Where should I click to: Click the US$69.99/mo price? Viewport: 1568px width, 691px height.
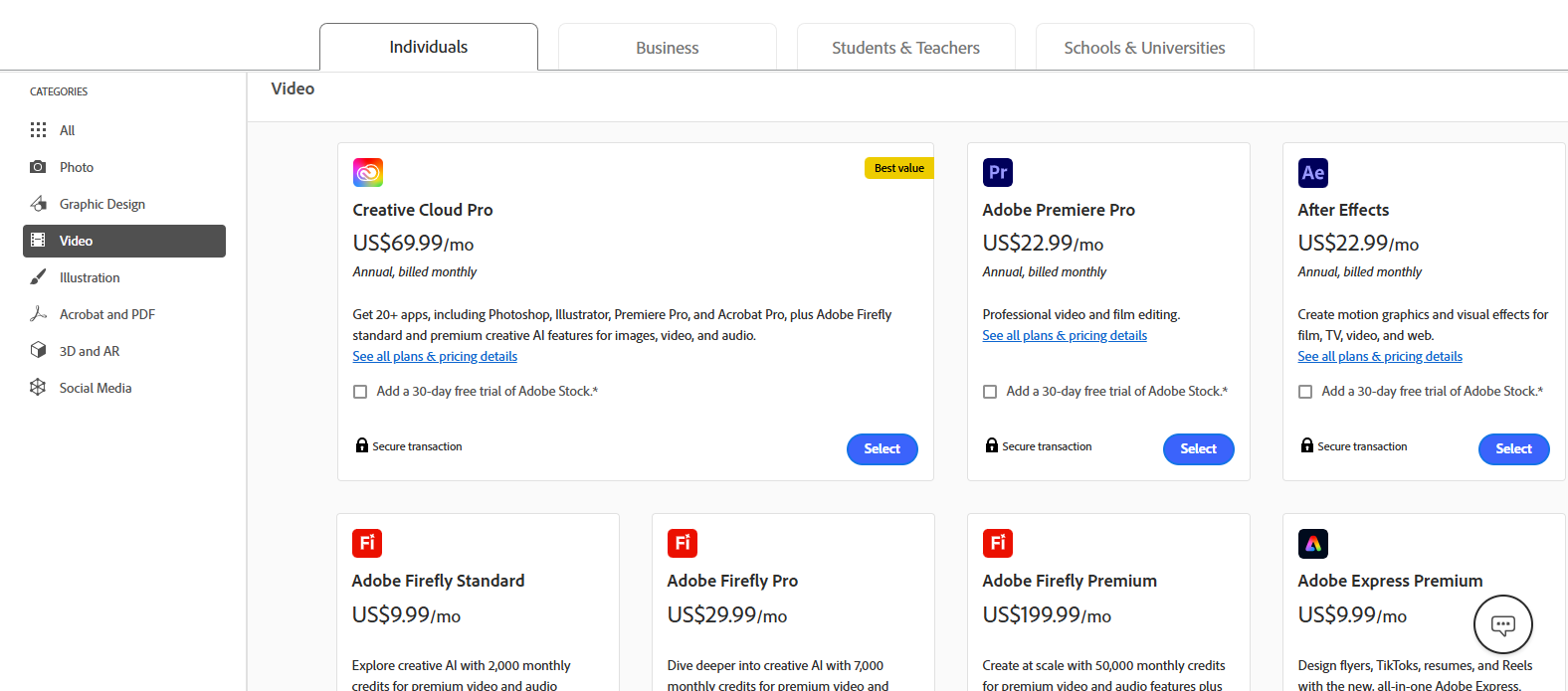point(413,244)
